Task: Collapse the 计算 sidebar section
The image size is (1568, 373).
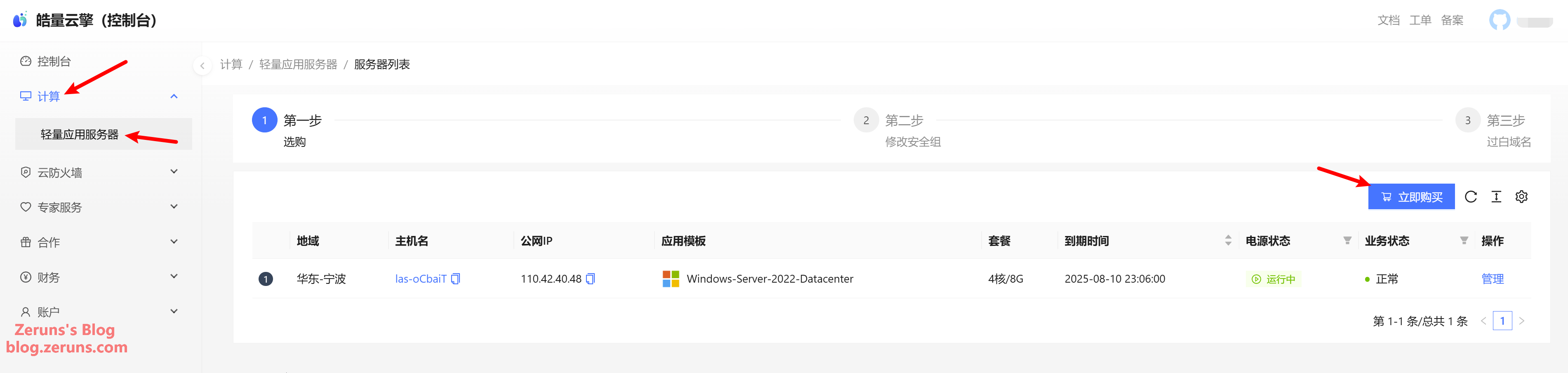Action: (101, 96)
